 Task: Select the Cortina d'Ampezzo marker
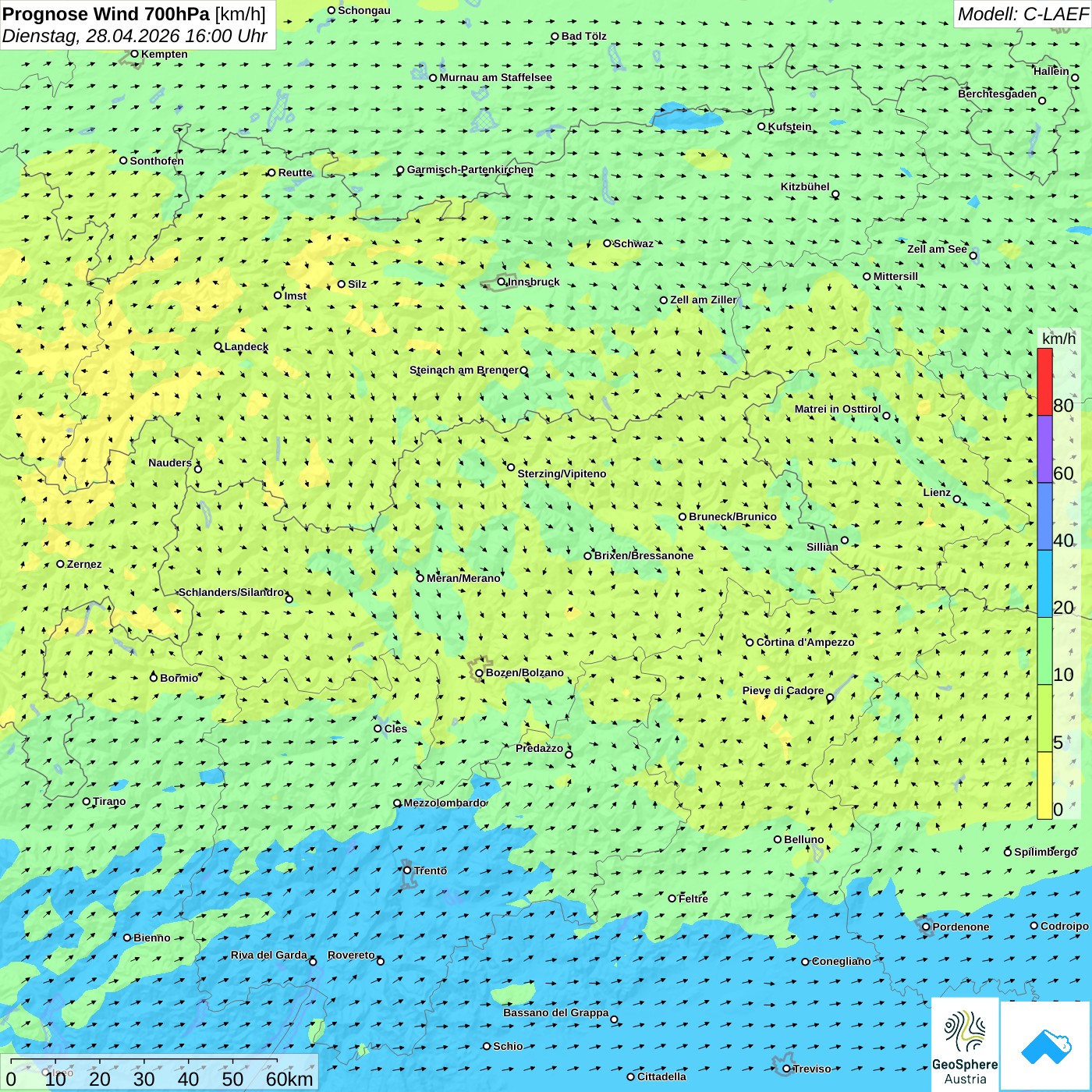point(750,643)
